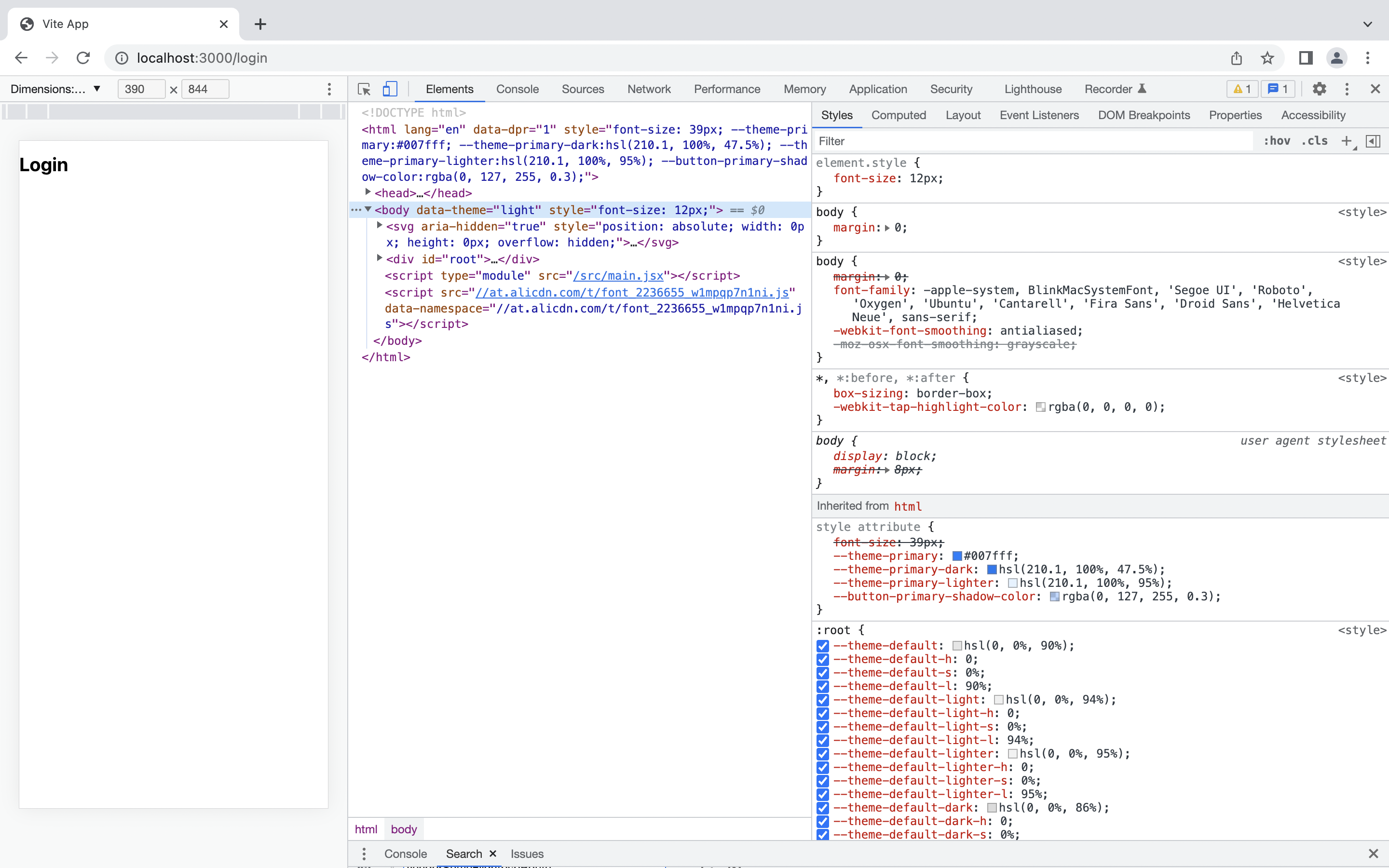This screenshot has width=1389, height=868.
Task: Uncheck the --theme-default property
Action: pyautogui.click(x=822, y=646)
